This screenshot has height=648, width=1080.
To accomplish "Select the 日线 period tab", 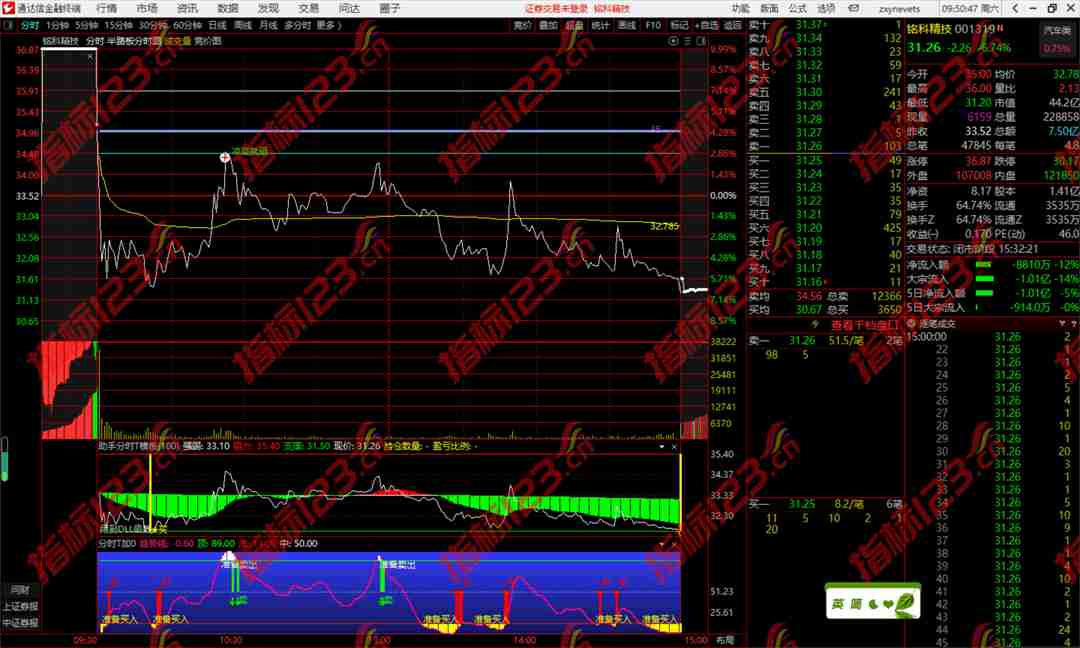I will click(217, 25).
